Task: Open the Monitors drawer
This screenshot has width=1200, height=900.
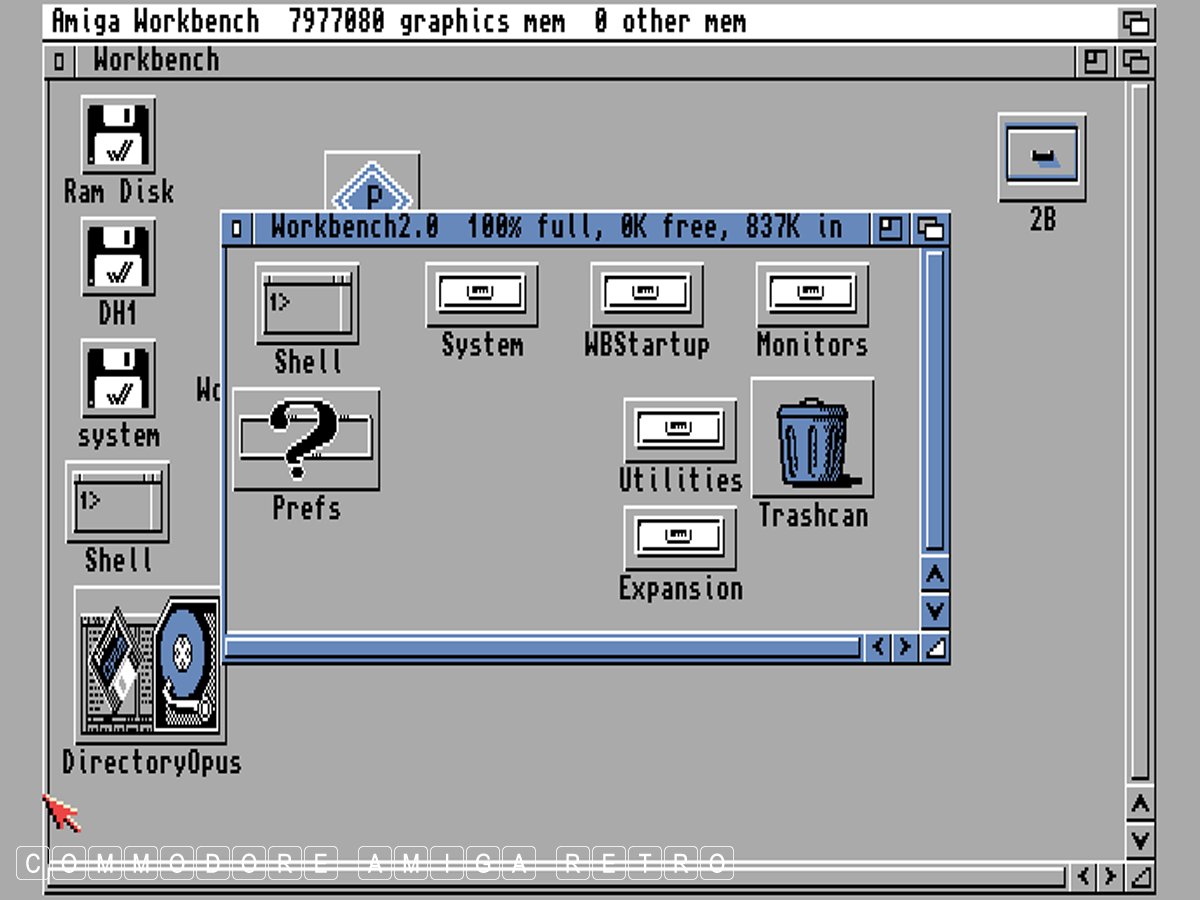Action: (812, 294)
